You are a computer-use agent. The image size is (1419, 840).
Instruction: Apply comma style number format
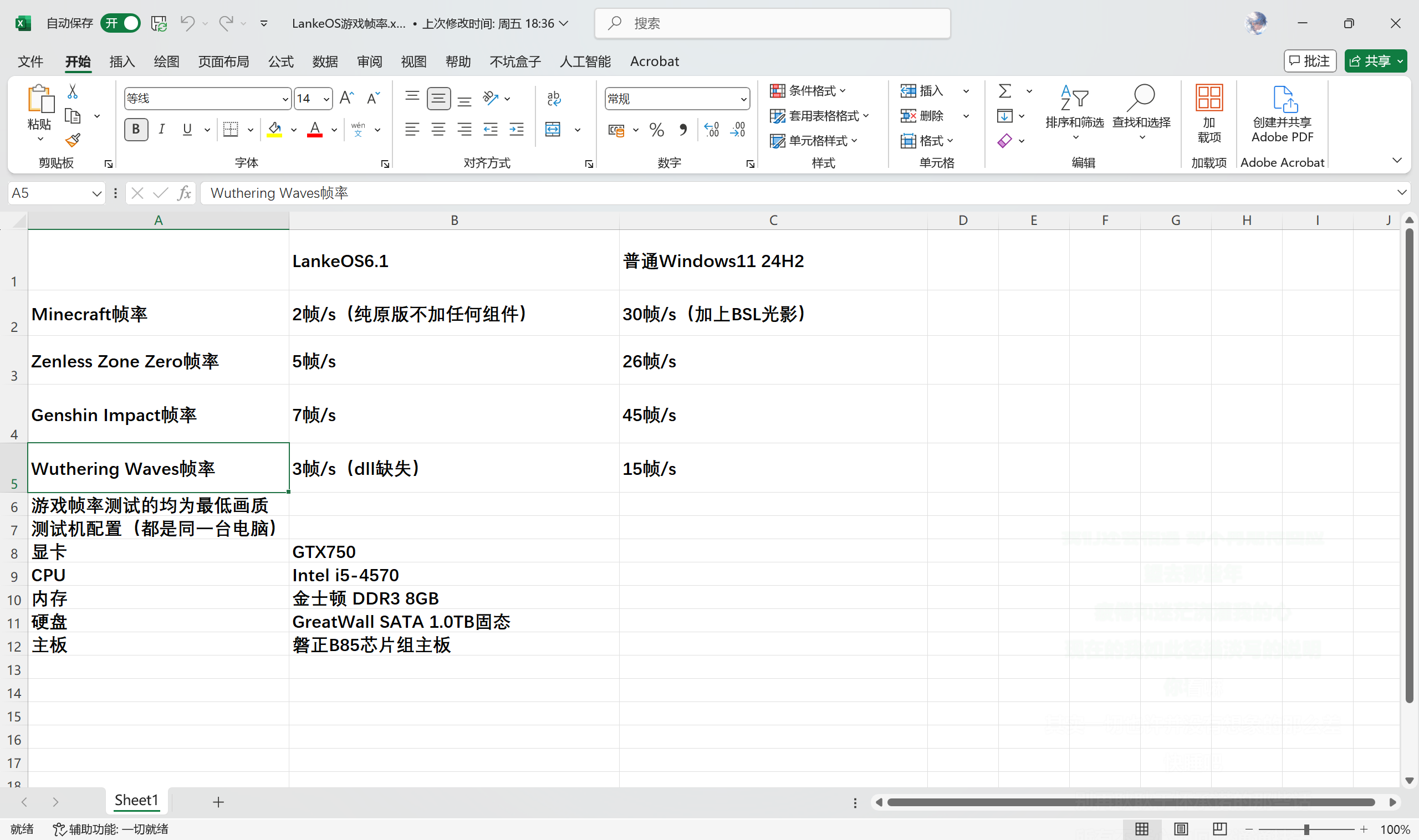[683, 130]
